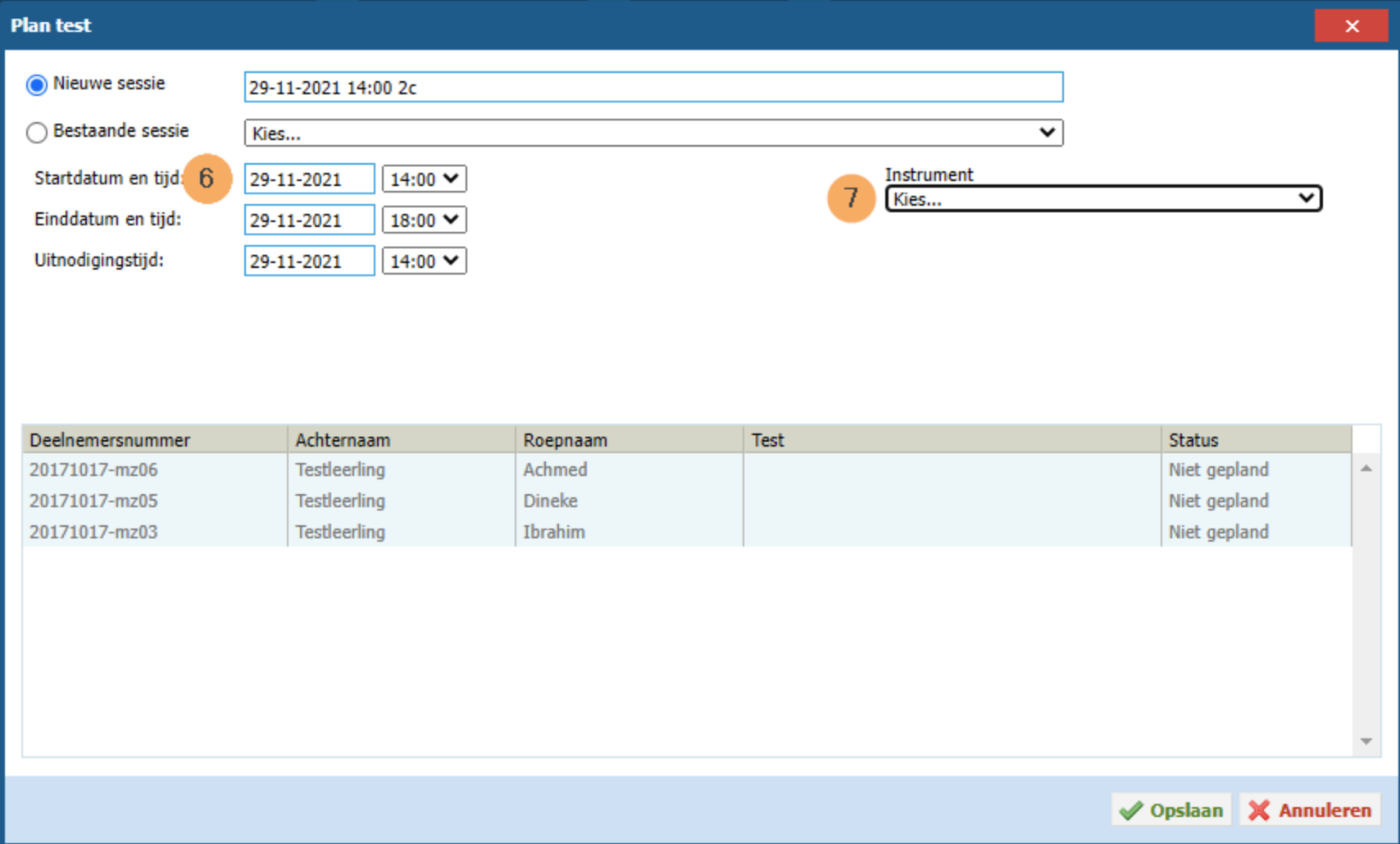Open the Bestaande sessie Kies dropdown
The image size is (1400, 844).
click(x=652, y=133)
